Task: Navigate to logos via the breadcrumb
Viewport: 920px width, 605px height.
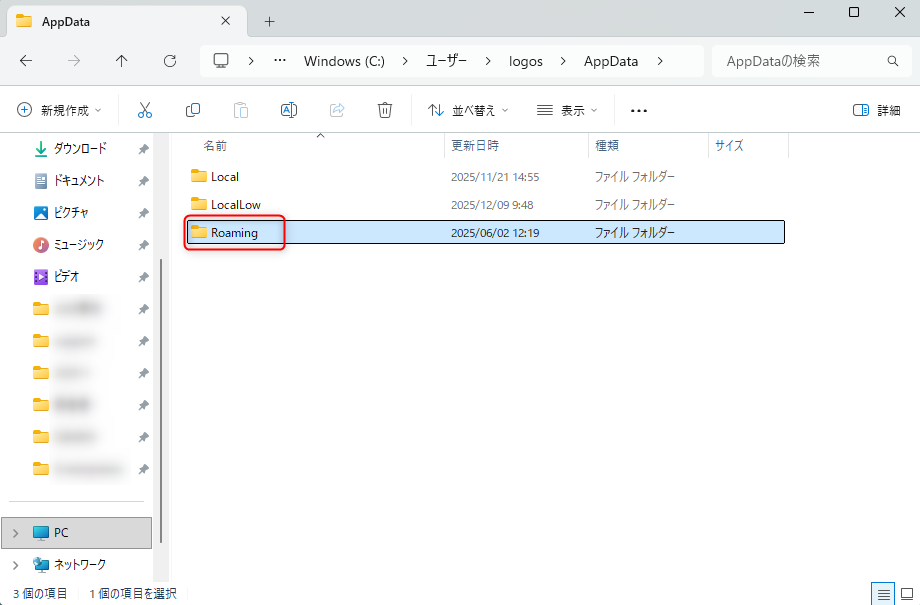Action: (x=525, y=61)
